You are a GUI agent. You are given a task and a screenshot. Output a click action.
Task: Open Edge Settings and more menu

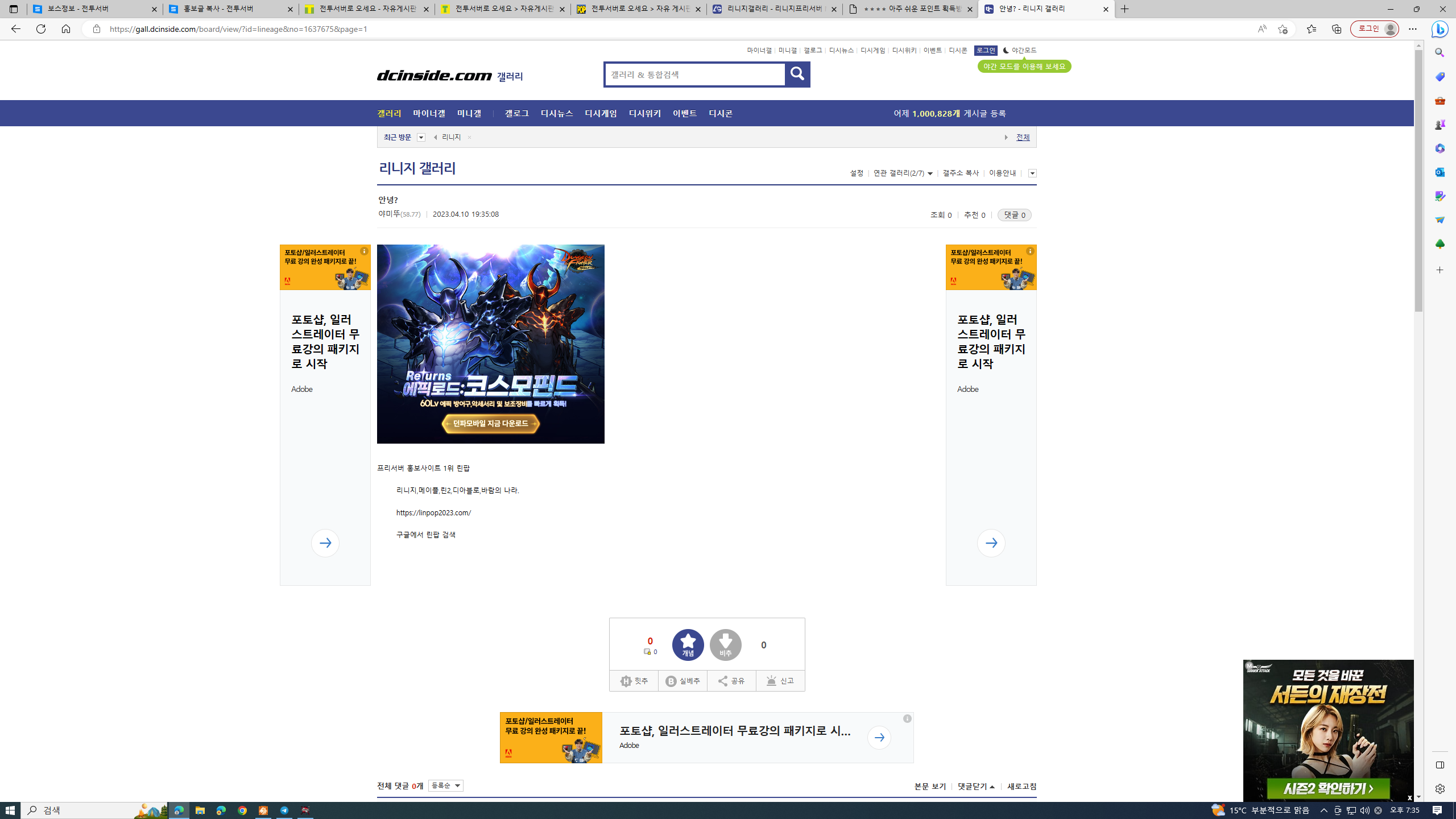pos(1413,29)
